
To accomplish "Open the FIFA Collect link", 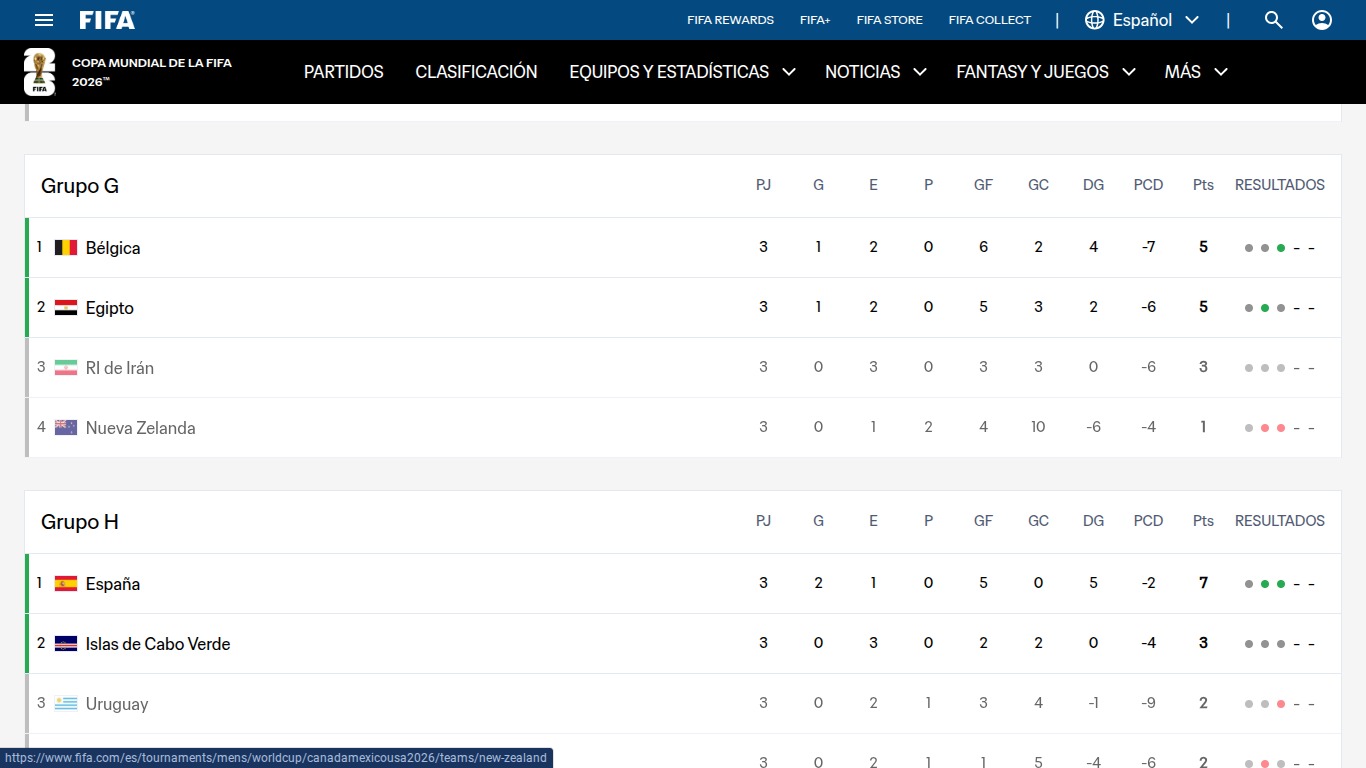I will 990,20.
